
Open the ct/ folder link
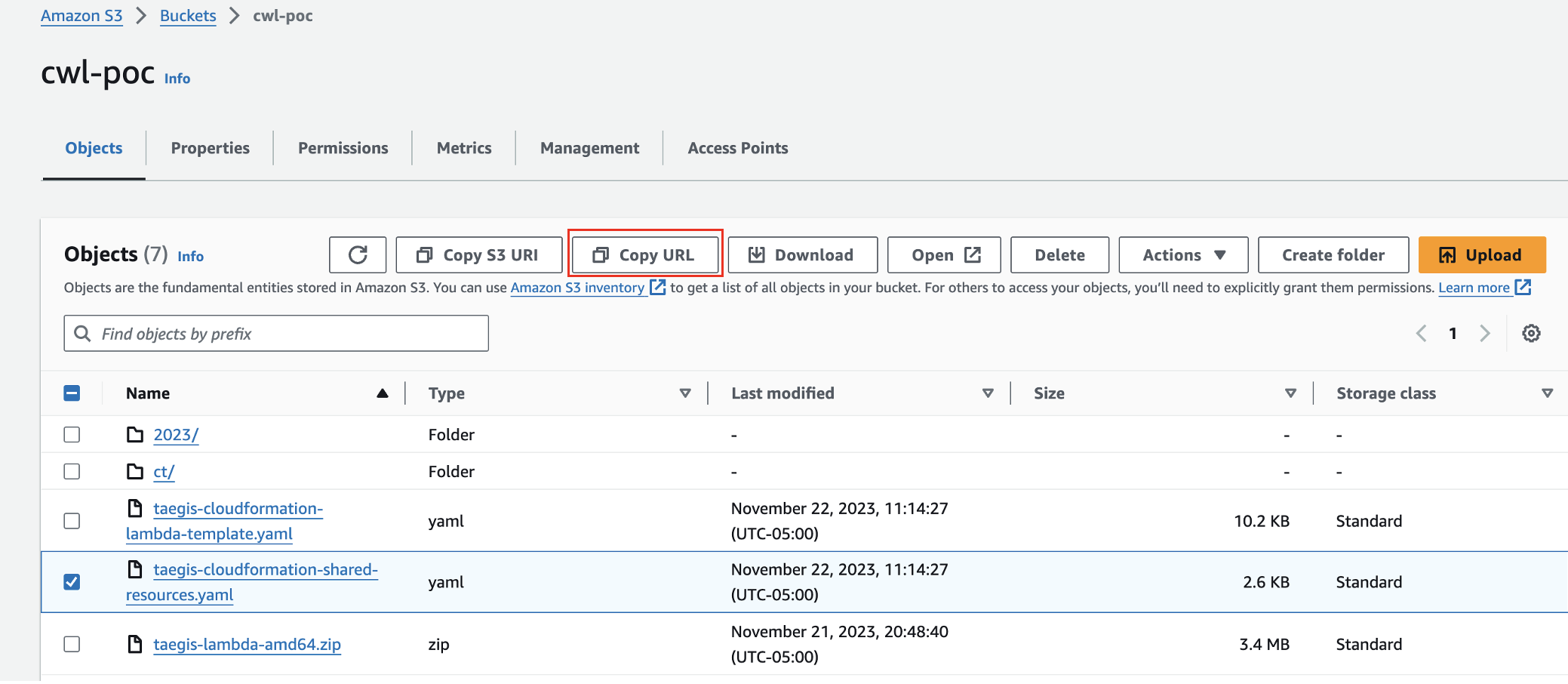pyautogui.click(x=164, y=472)
